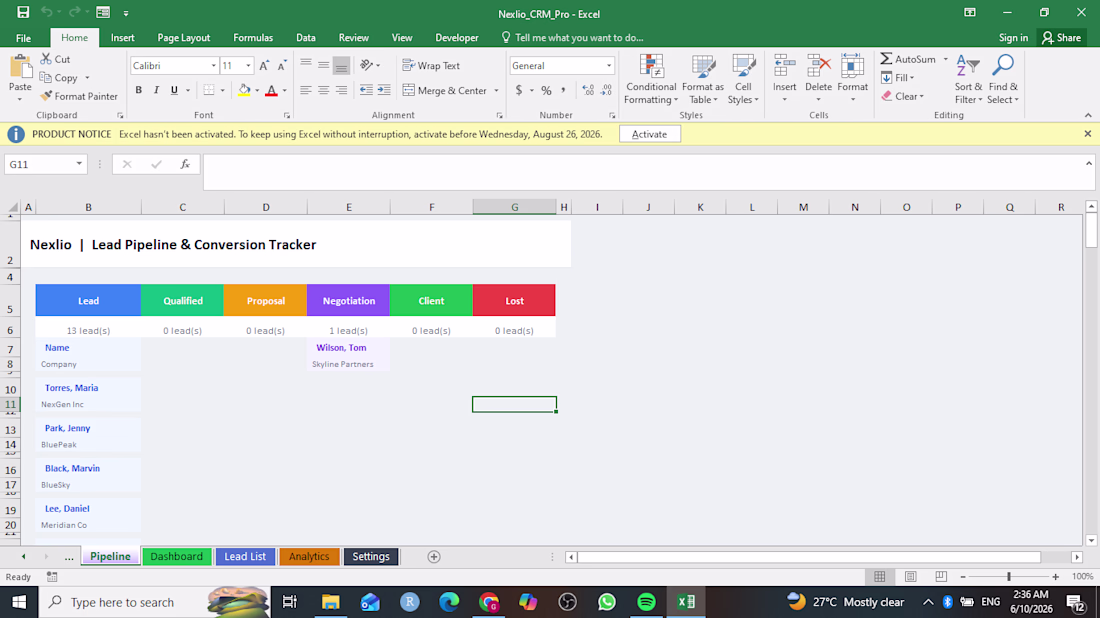The image size is (1100, 618).
Task: Set Bottom Align vertical alignment
Action: tap(341, 65)
